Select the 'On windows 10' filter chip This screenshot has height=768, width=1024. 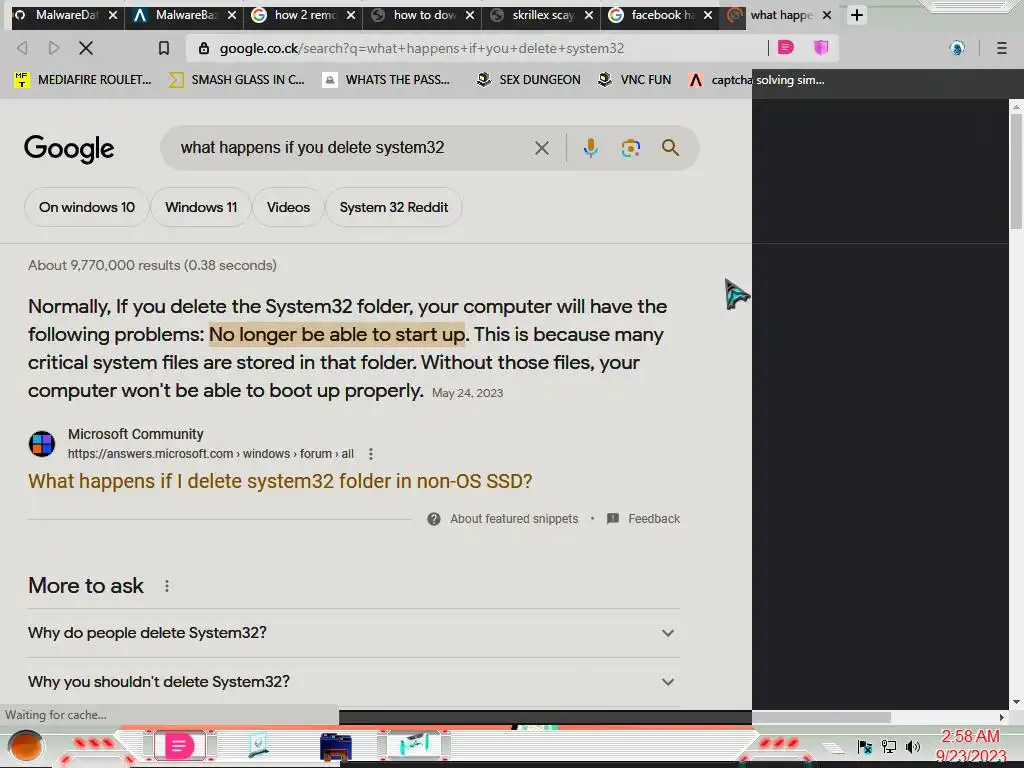click(x=87, y=207)
